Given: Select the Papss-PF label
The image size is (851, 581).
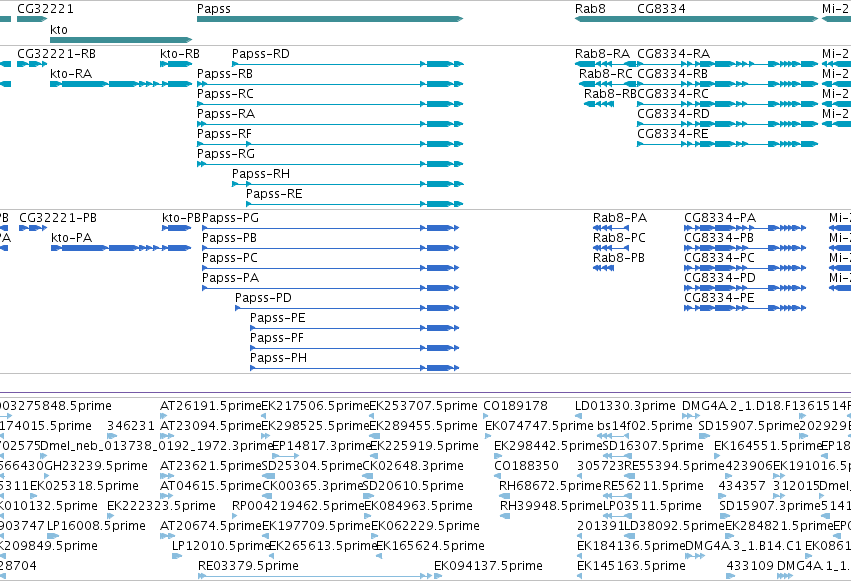Looking at the screenshot, I should point(277,339).
